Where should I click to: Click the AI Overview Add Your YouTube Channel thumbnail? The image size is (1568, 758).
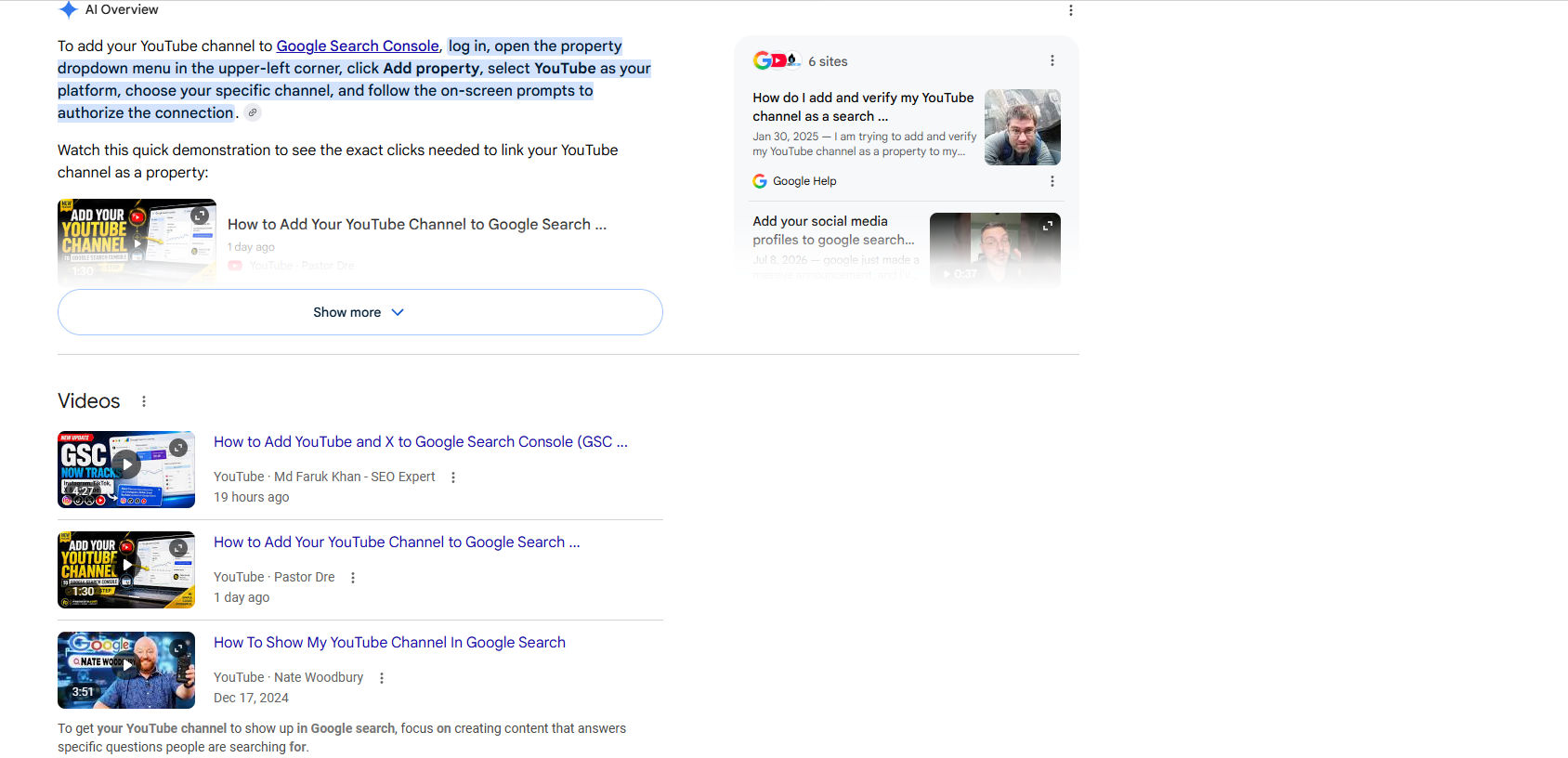click(137, 242)
